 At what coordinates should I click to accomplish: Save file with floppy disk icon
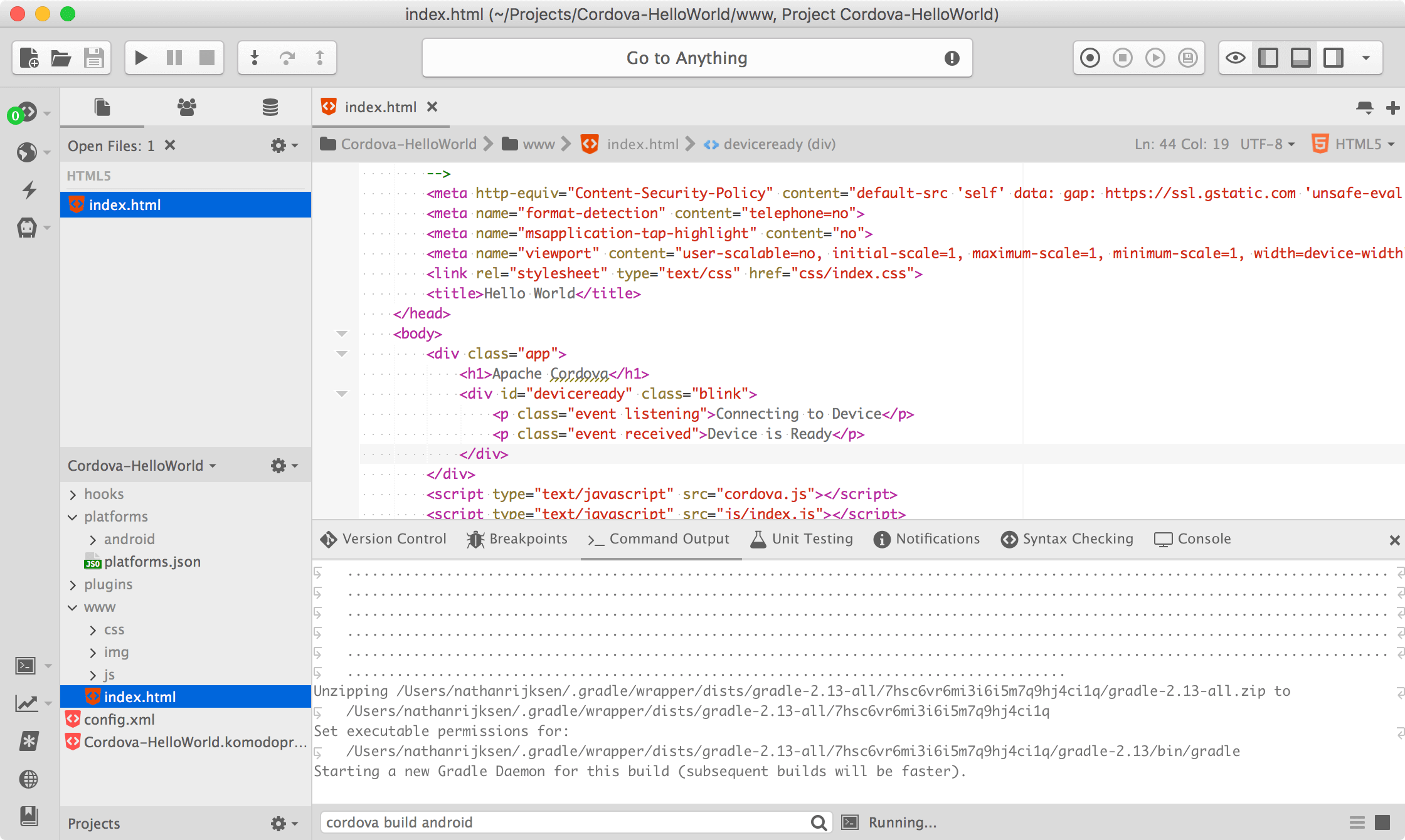point(93,58)
